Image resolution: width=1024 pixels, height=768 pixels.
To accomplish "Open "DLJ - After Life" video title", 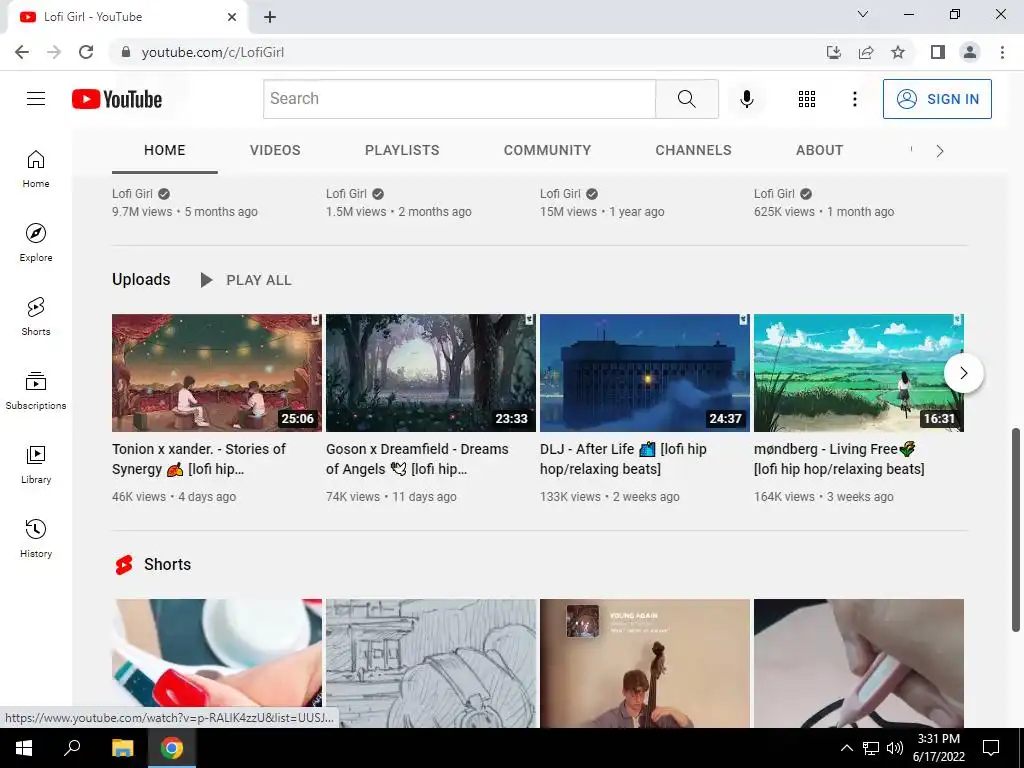I will [x=624, y=459].
